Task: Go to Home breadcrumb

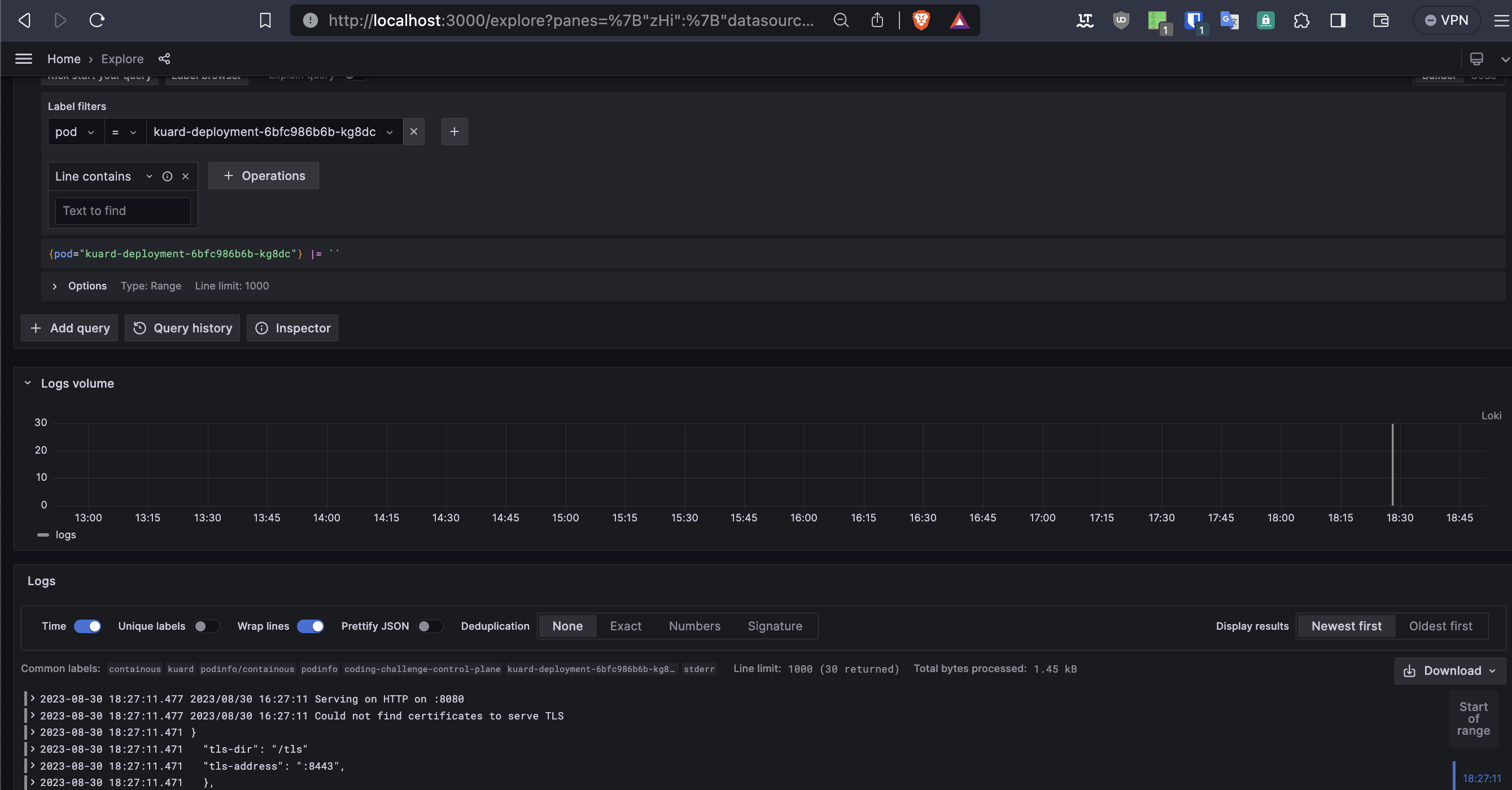Action: 64,59
